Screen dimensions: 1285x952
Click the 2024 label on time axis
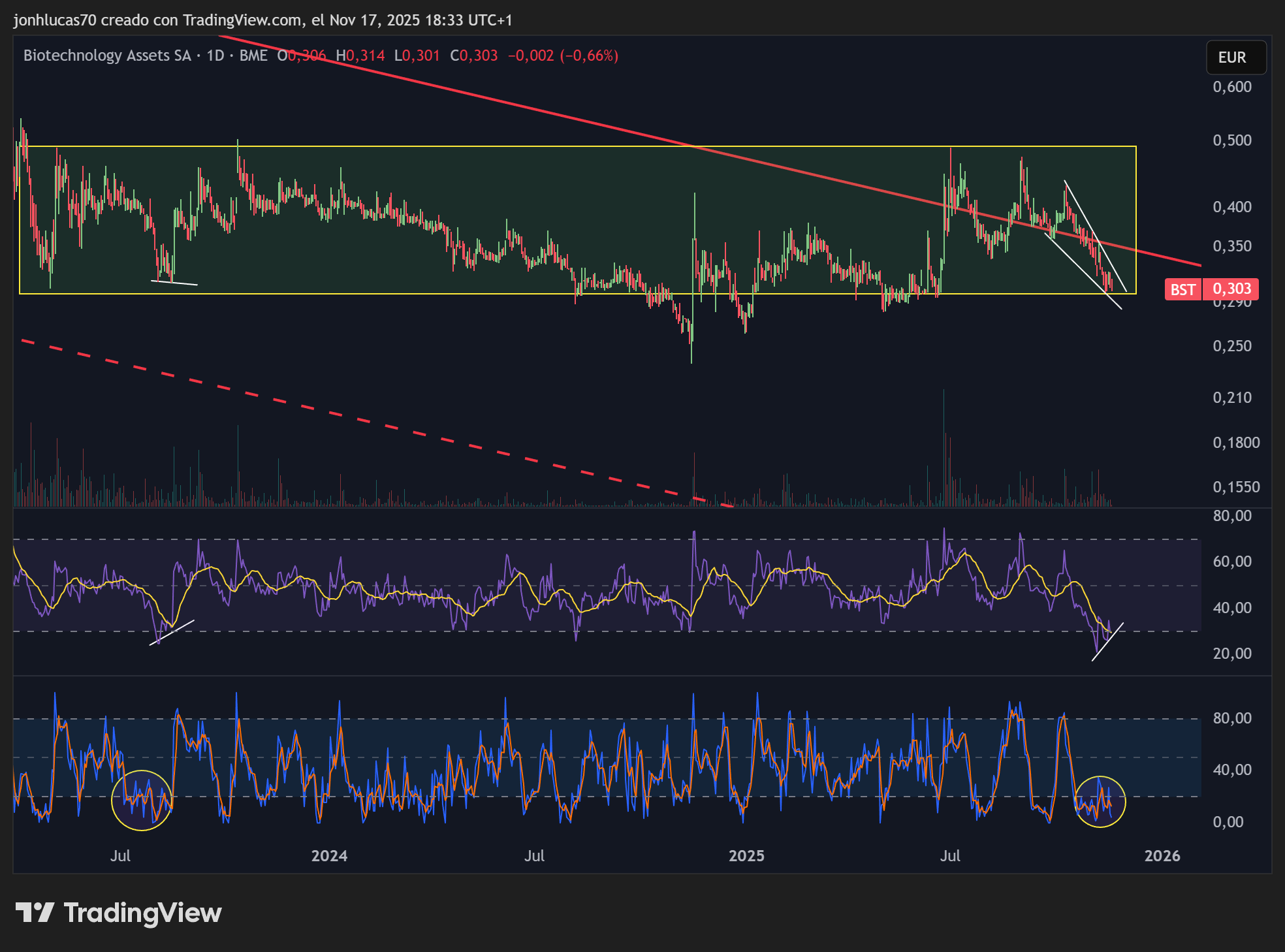(329, 856)
